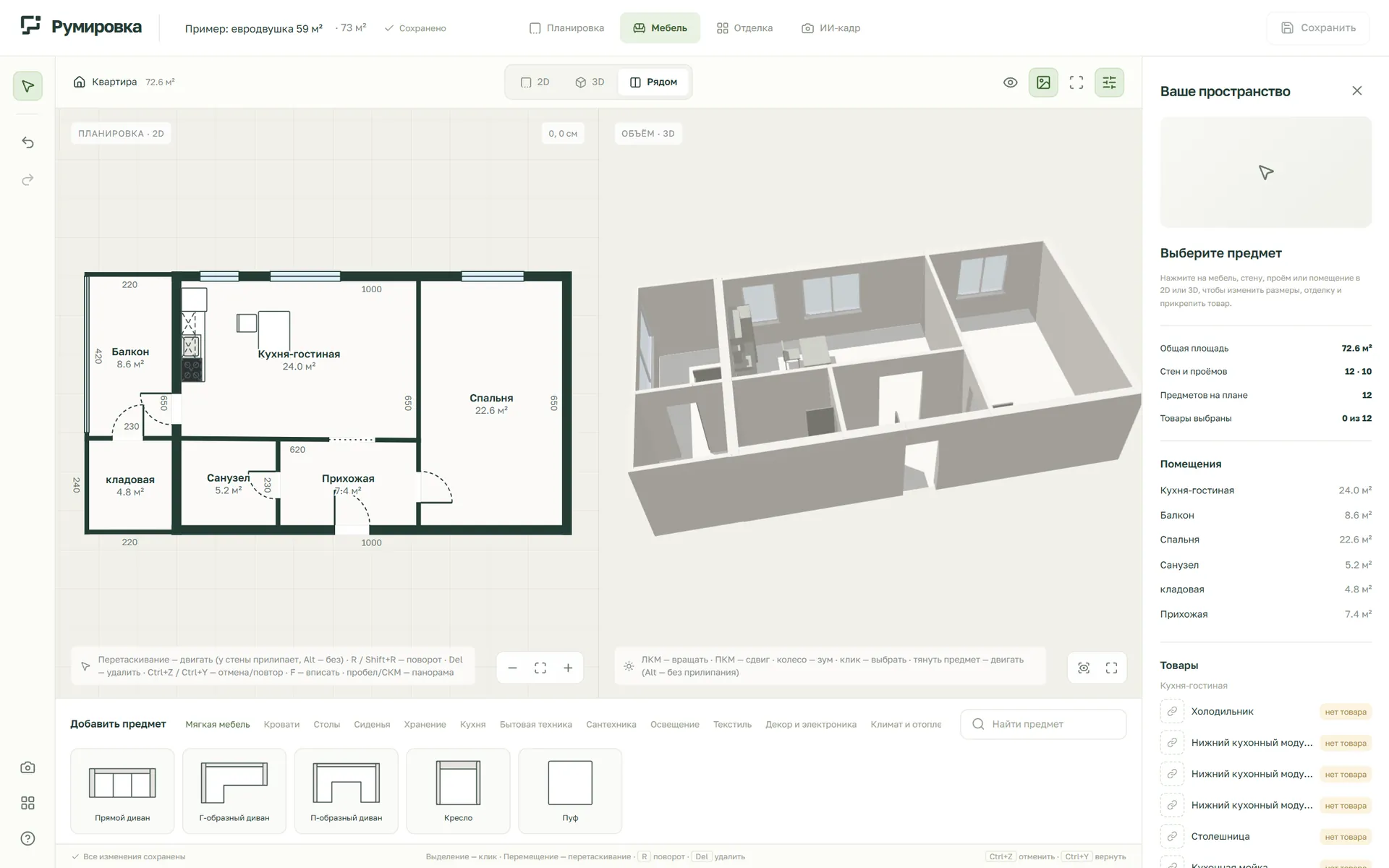This screenshot has width=1389, height=868.
Task: Select the cursor pointer tool in left sidebar
Action: click(27, 86)
